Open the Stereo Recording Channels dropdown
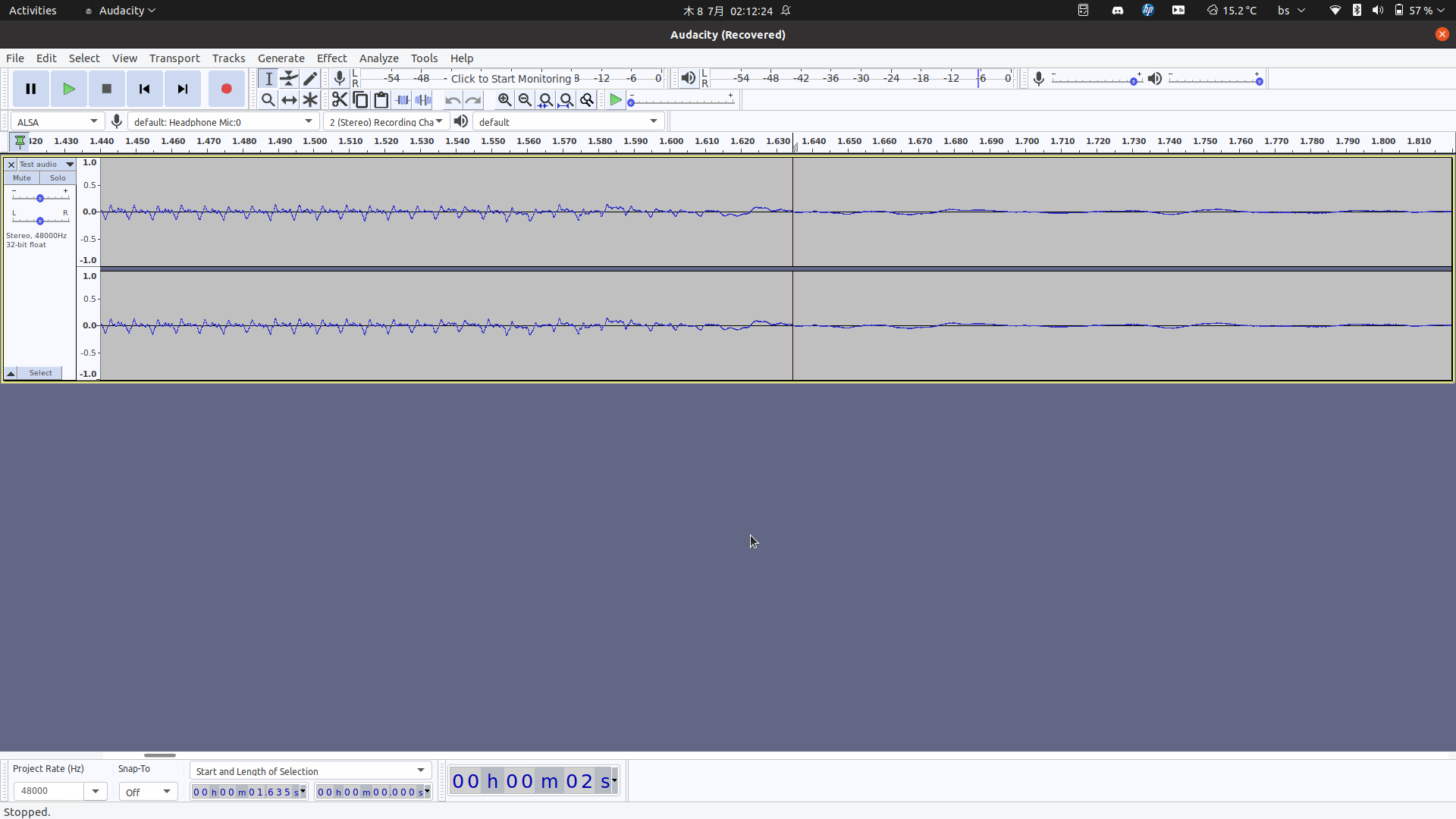1456x819 pixels. tap(386, 121)
